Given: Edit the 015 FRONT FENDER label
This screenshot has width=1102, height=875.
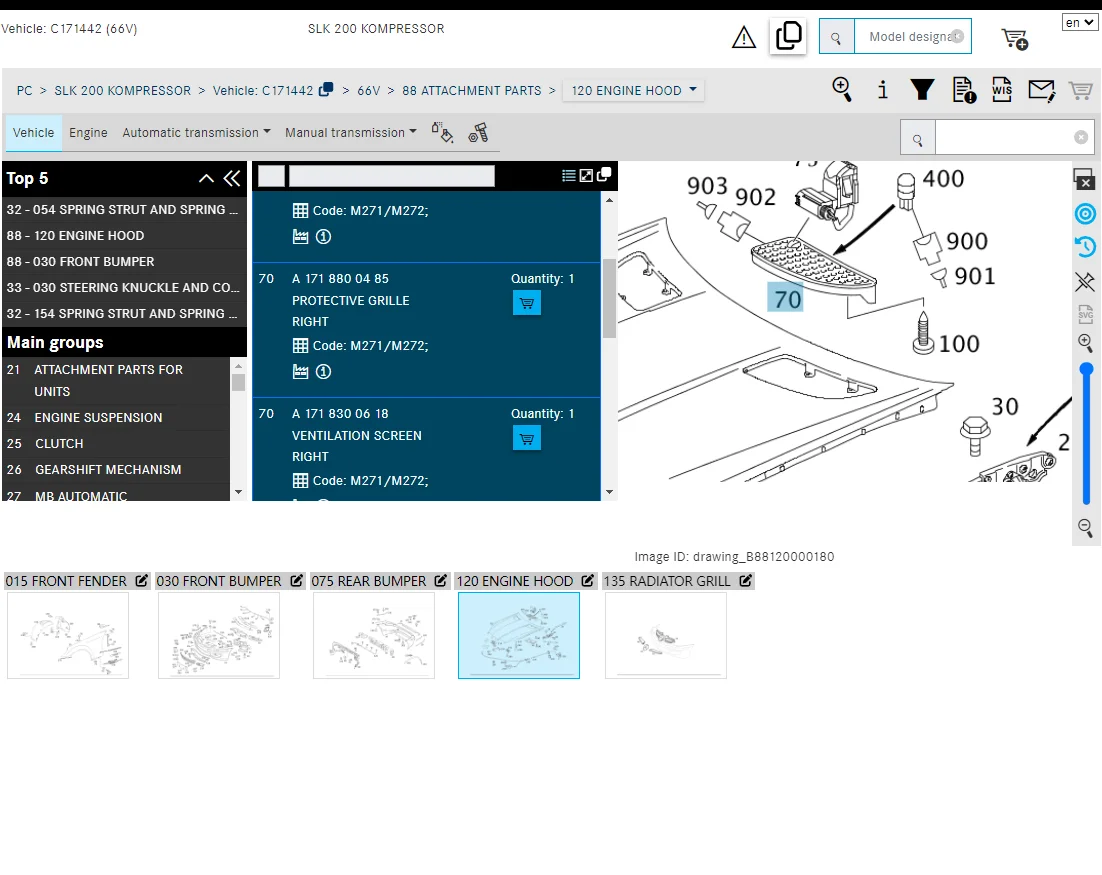Looking at the screenshot, I should click(141, 581).
